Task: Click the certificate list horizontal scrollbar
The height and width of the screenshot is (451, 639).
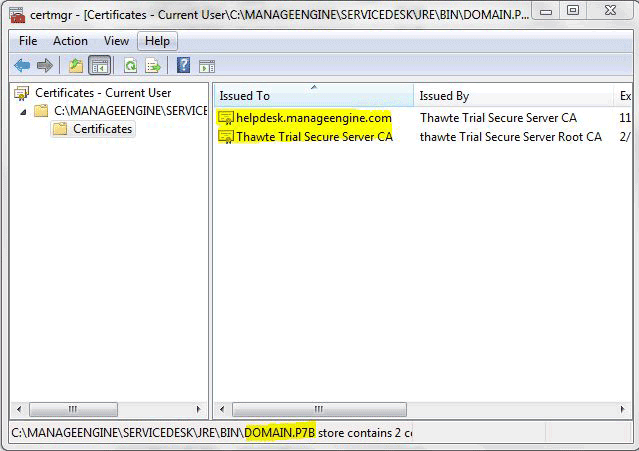Action: tap(320, 410)
